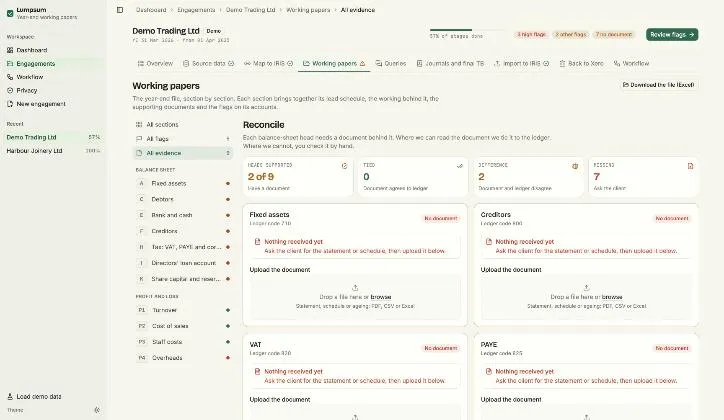The image size is (724, 420).
Task: Click the 7 no document pill
Action: [614, 35]
